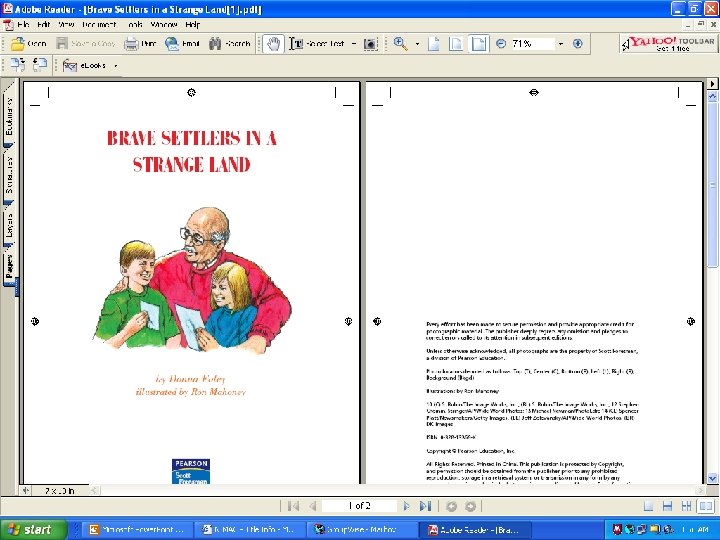Zoom out using the minus button
The image size is (720, 540).
coord(501,44)
